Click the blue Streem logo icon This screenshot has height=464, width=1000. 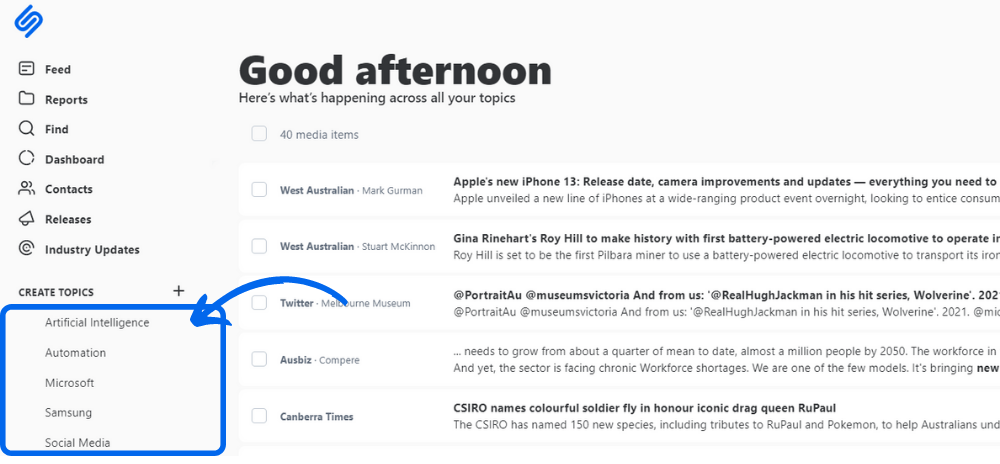coord(29,21)
